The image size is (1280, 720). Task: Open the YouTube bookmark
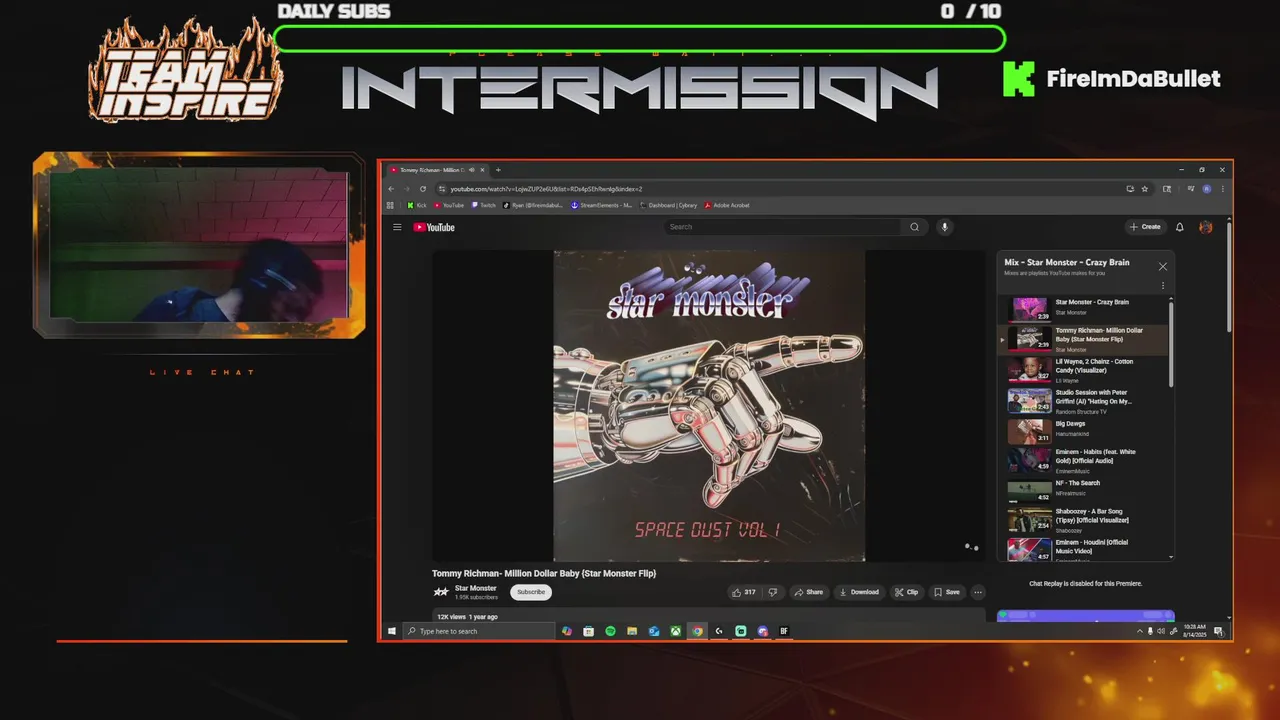(449, 205)
